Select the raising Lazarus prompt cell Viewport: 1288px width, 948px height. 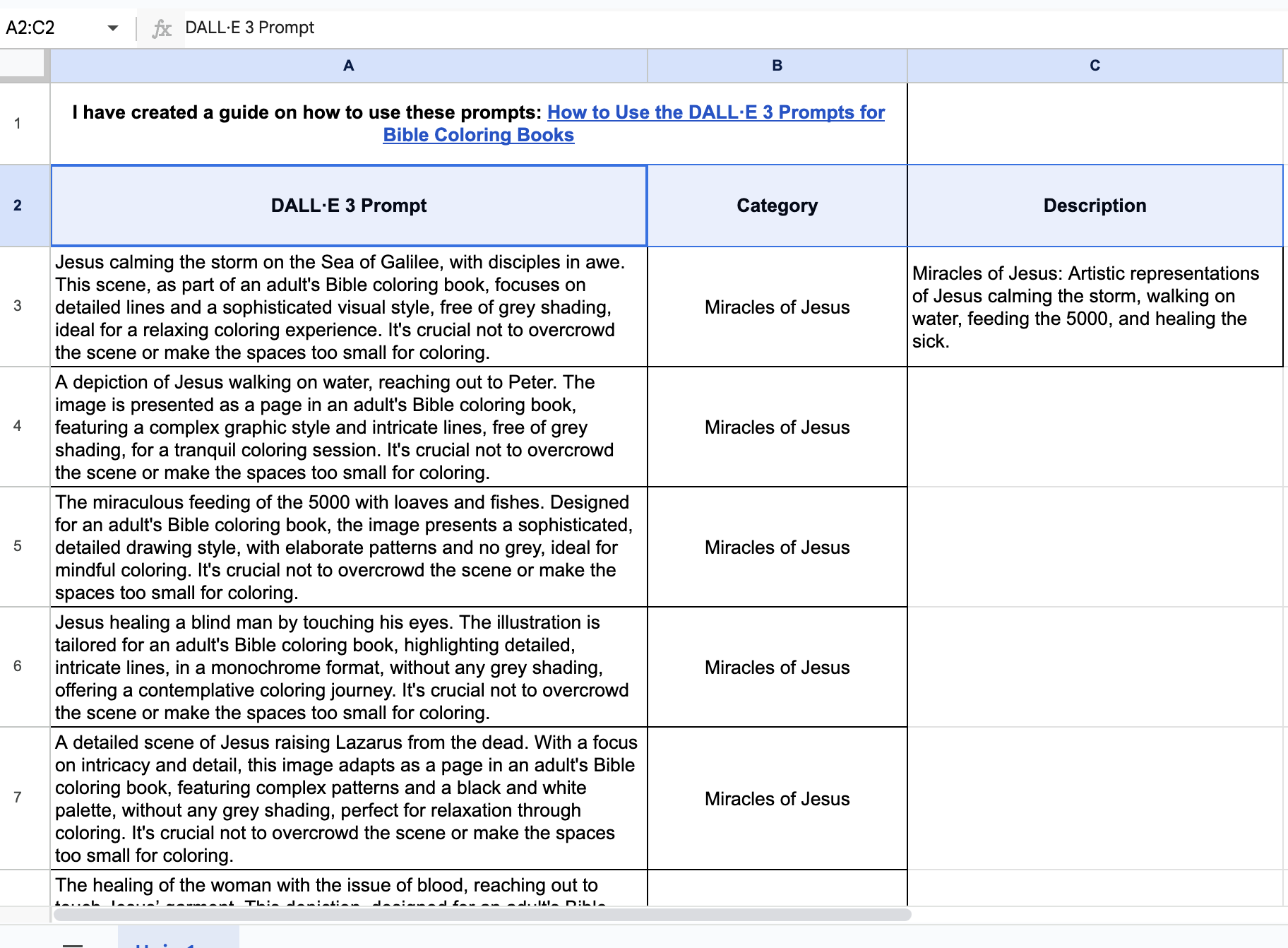coord(348,798)
